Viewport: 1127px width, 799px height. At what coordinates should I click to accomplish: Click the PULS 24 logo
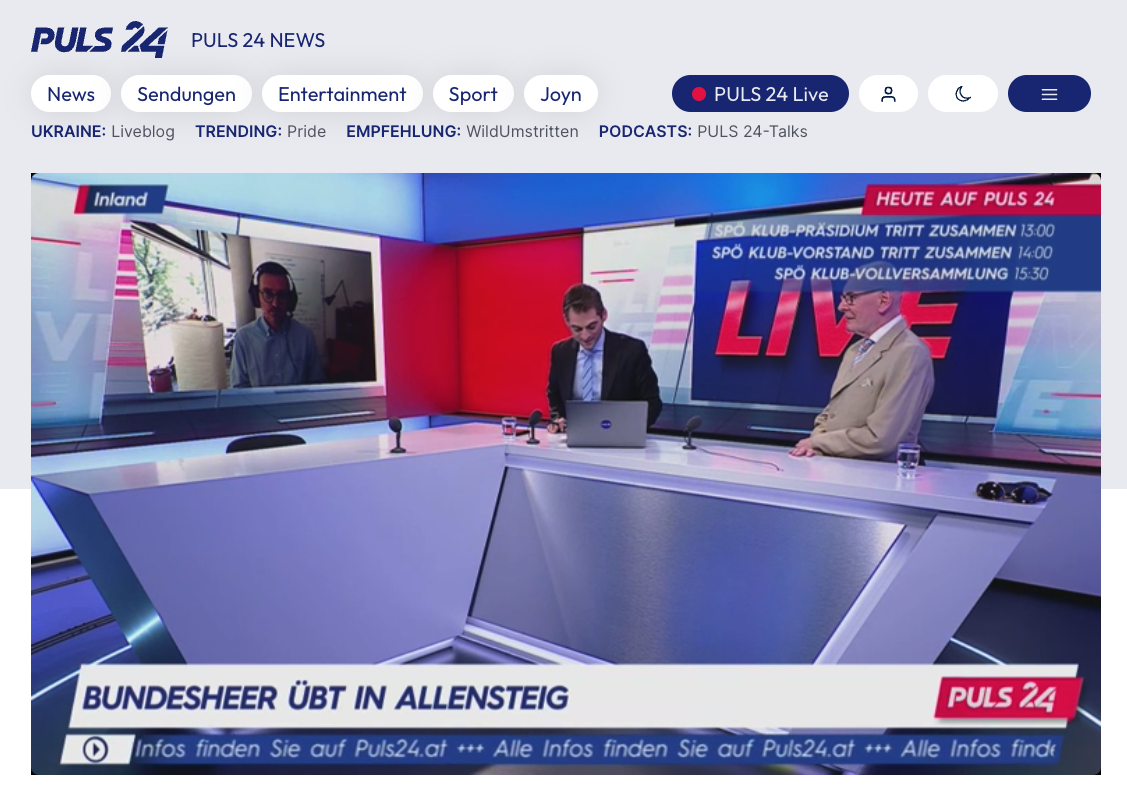point(99,40)
